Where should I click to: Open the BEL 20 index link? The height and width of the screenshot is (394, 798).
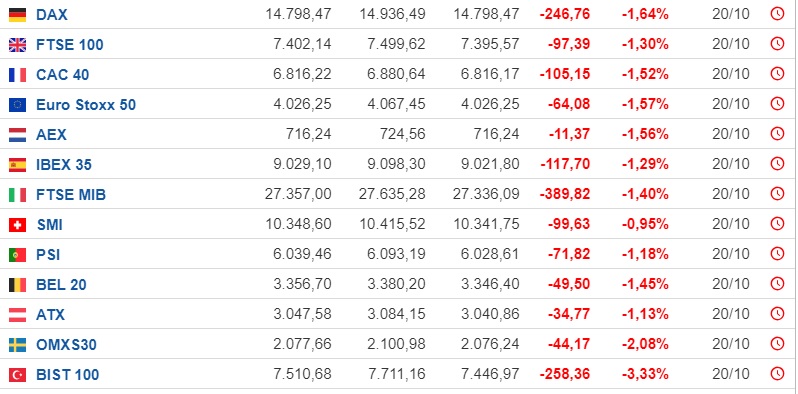pos(61,285)
